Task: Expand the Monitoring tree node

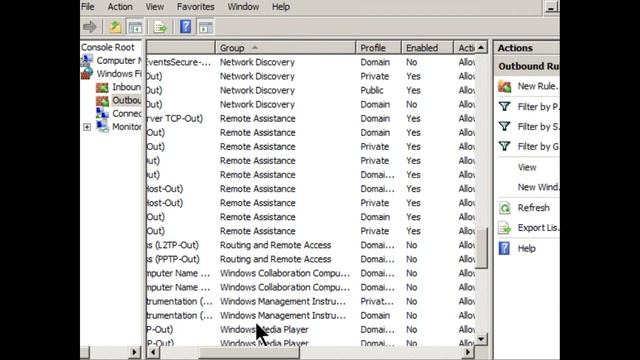Action: [x=87, y=127]
